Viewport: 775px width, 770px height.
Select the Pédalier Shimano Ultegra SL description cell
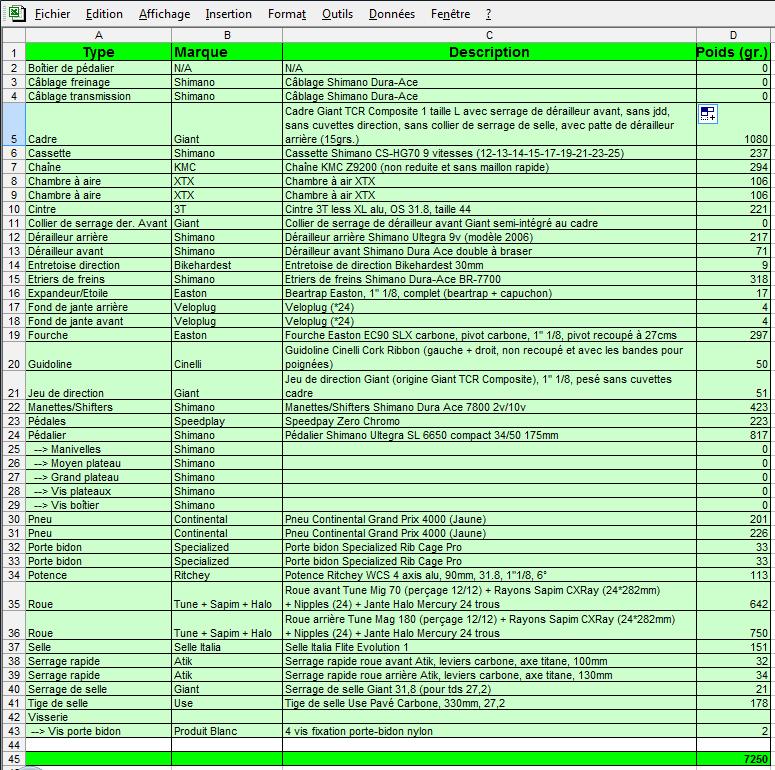(489, 435)
